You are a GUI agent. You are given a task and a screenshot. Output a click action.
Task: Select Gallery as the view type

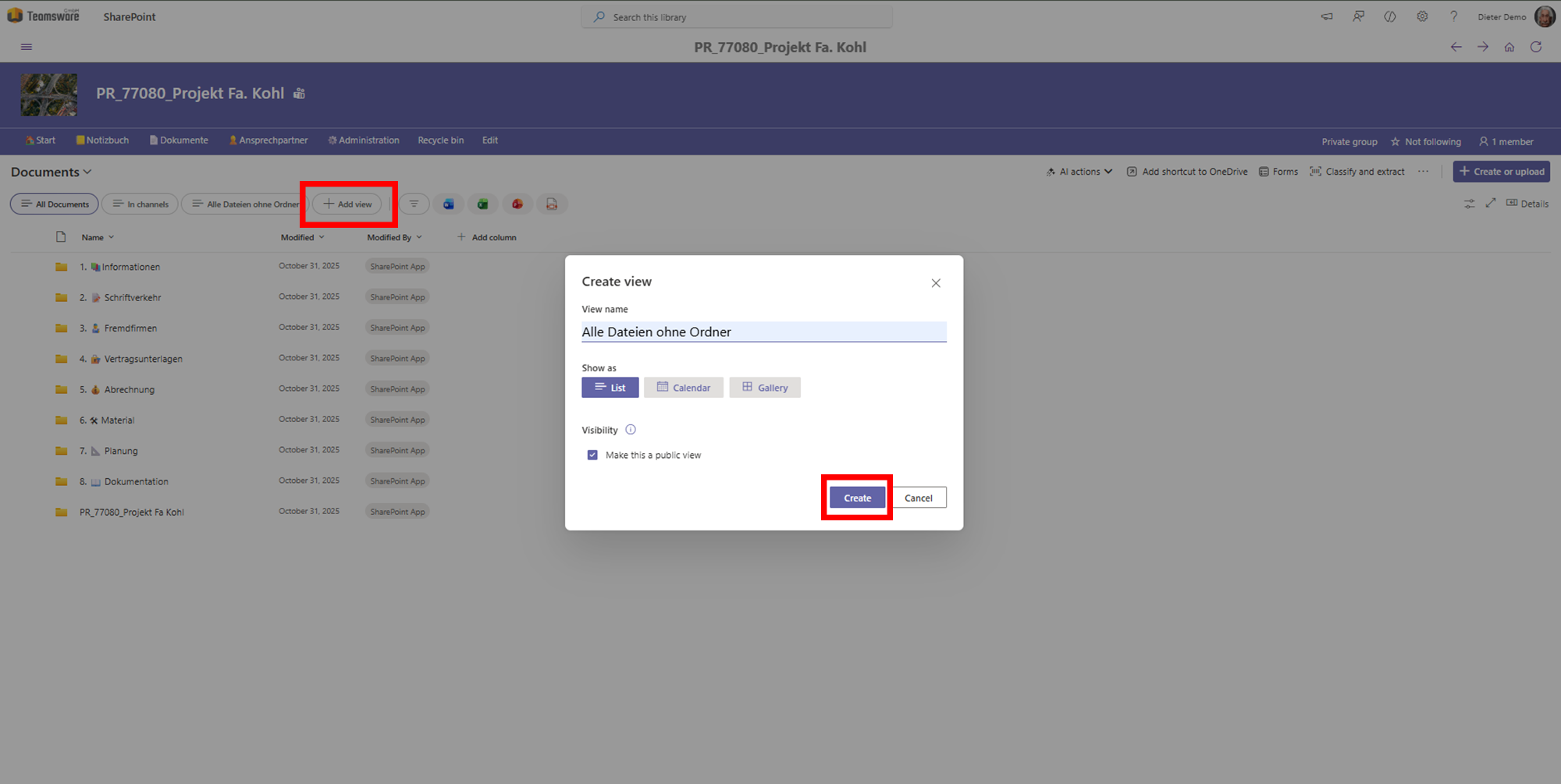point(765,388)
